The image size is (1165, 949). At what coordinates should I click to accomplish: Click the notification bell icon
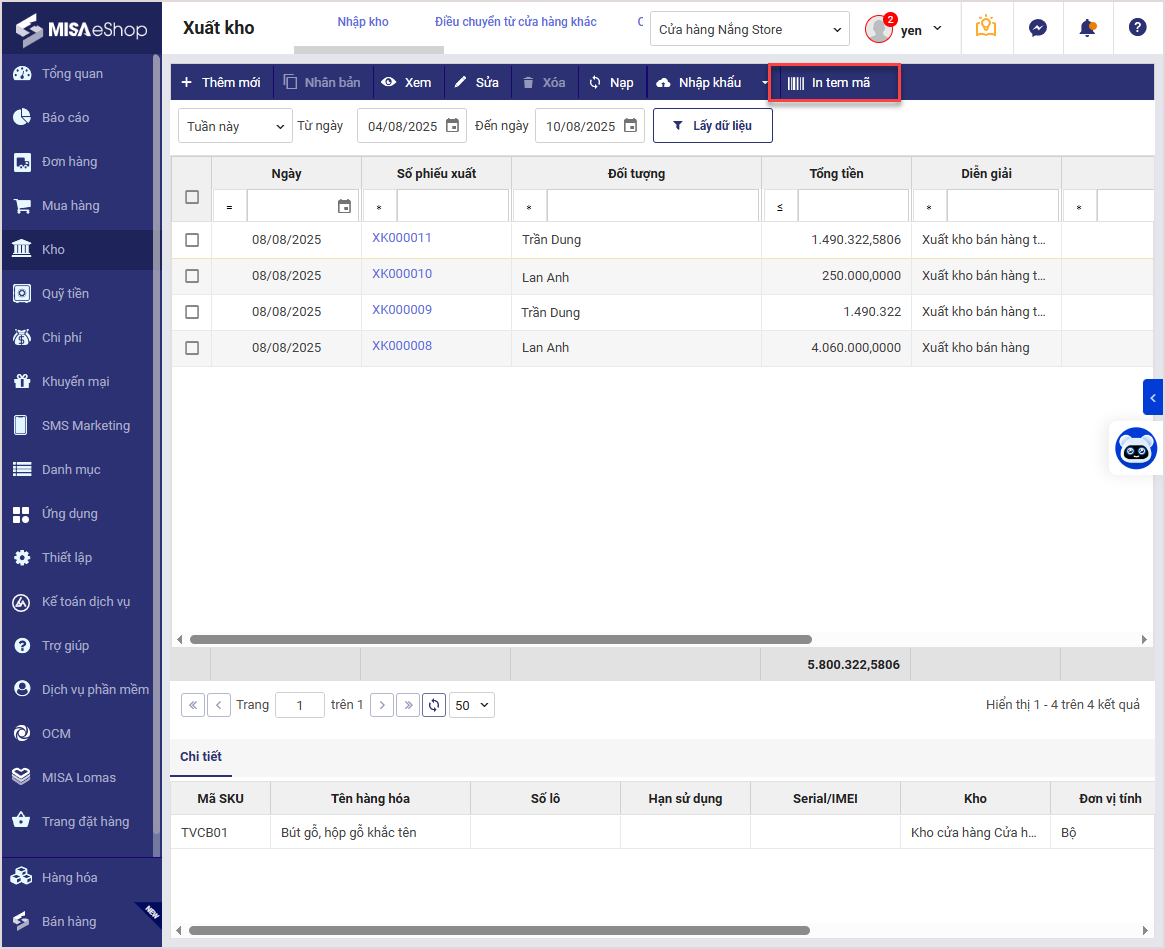1087,28
